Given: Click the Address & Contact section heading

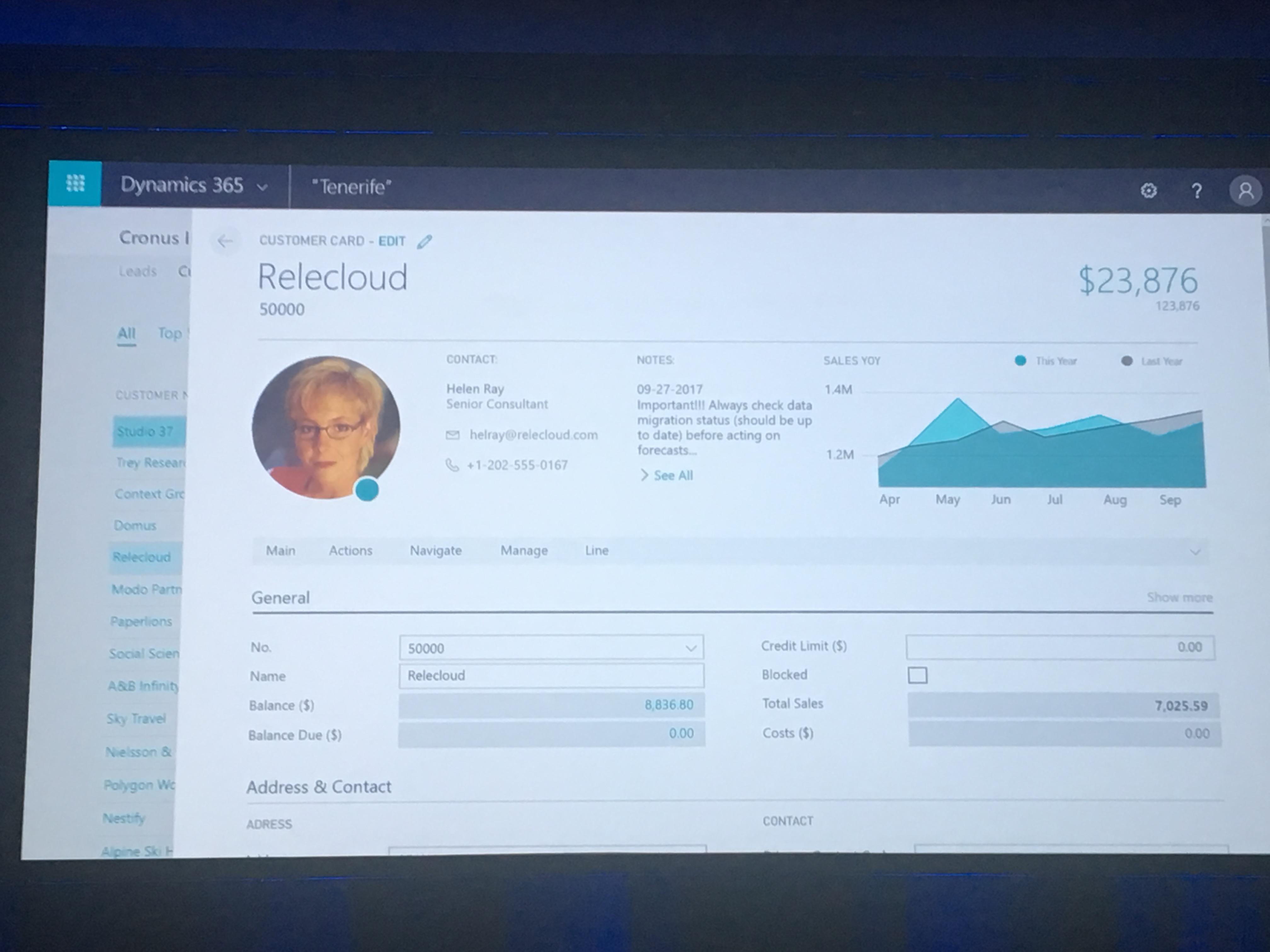Looking at the screenshot, I should coord(319,787).
